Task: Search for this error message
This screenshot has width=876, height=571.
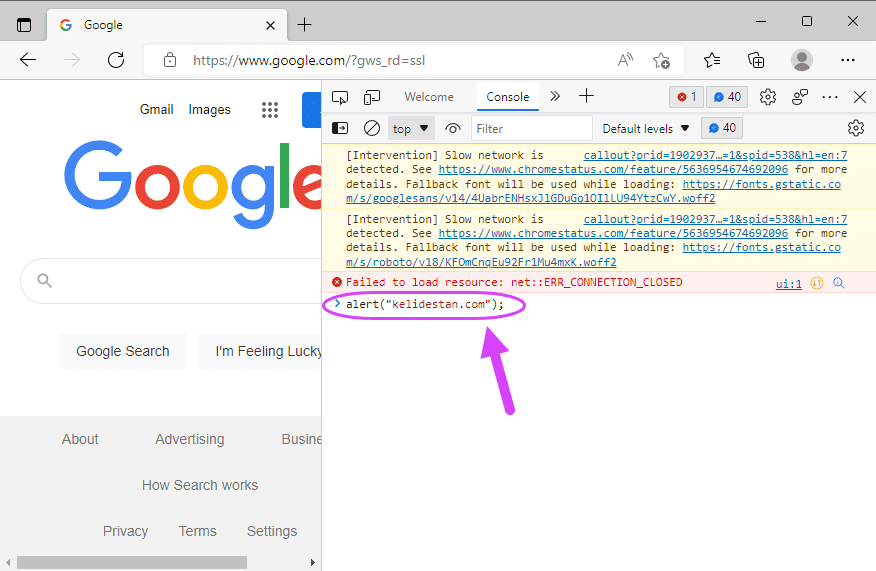Action: 839,283
